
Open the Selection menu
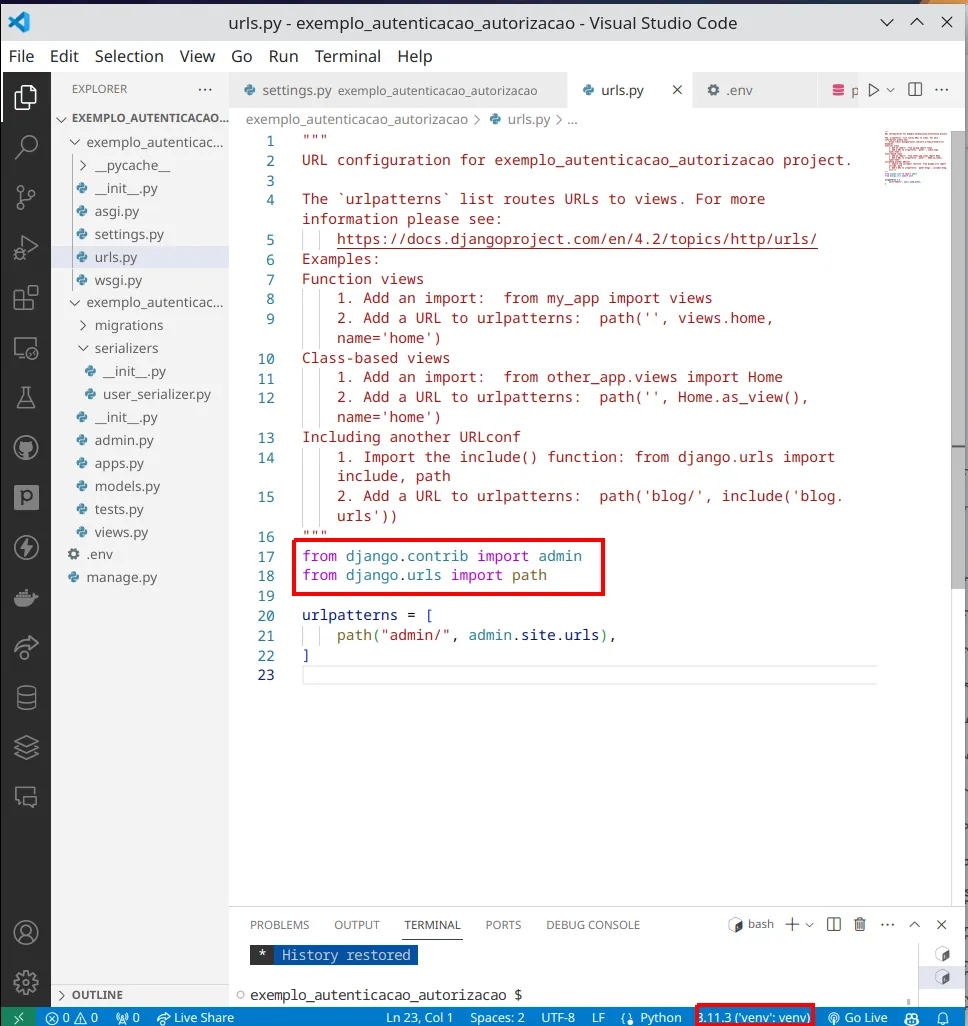coord(129,56)
